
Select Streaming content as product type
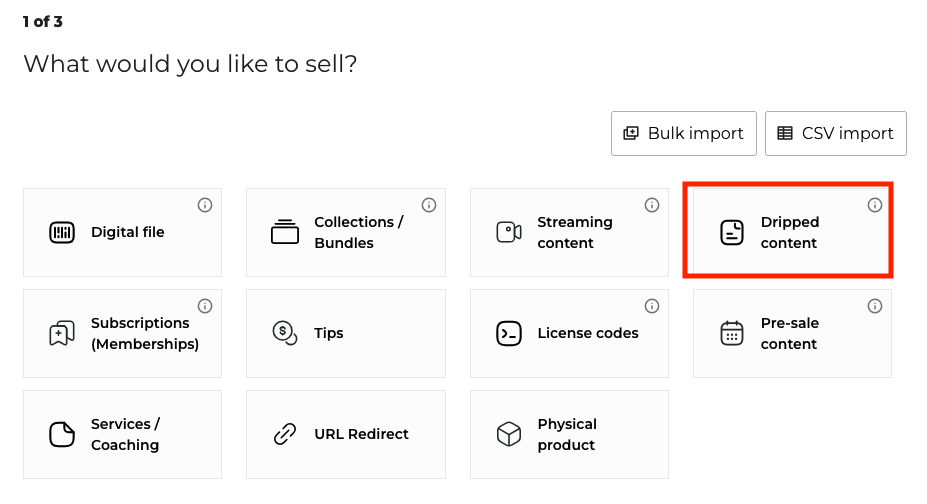[x=569, y=233]
